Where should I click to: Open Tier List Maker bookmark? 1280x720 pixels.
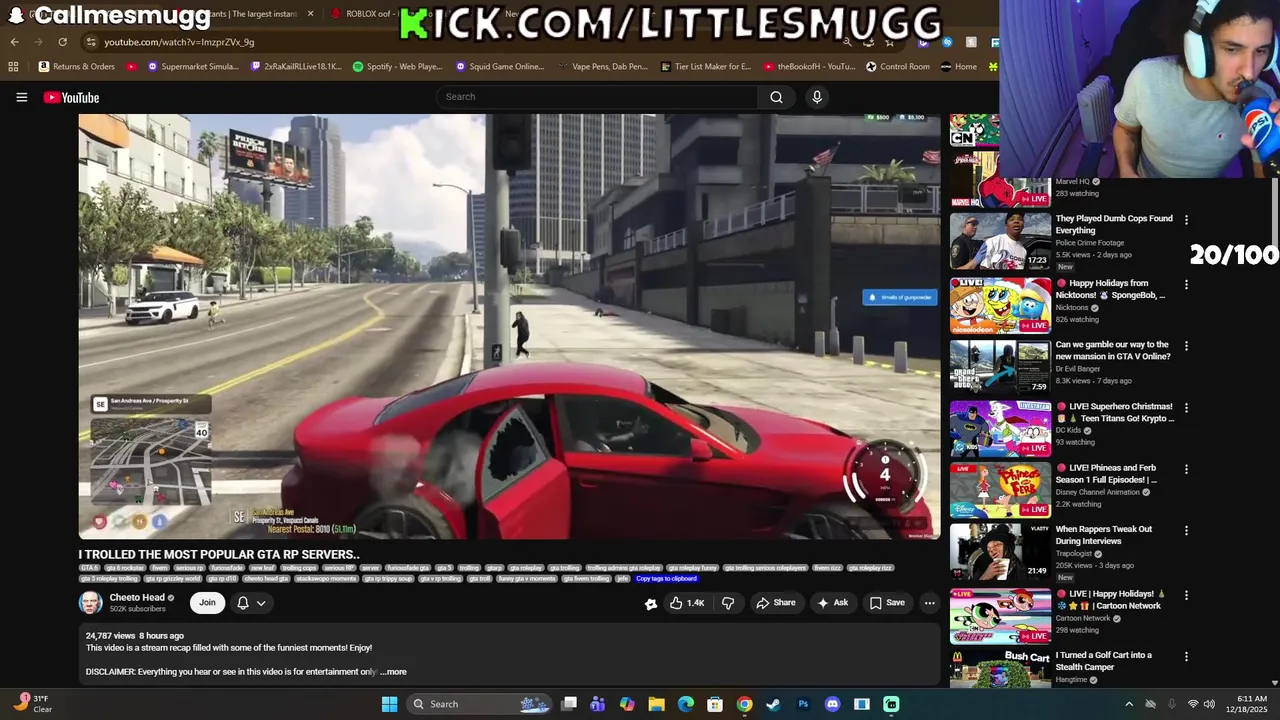tap(706, 67)
